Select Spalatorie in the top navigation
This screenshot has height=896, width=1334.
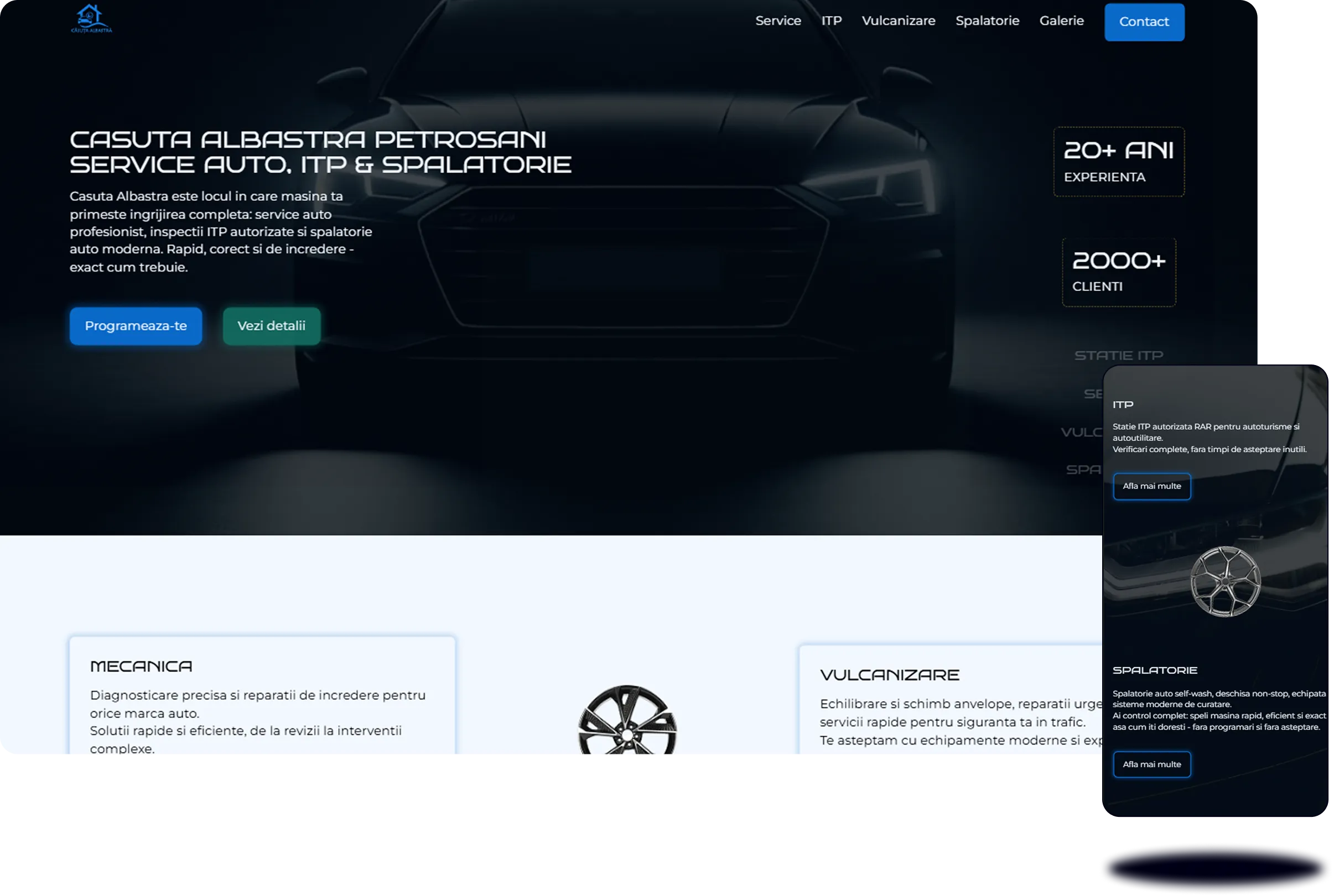click(988, 21)
